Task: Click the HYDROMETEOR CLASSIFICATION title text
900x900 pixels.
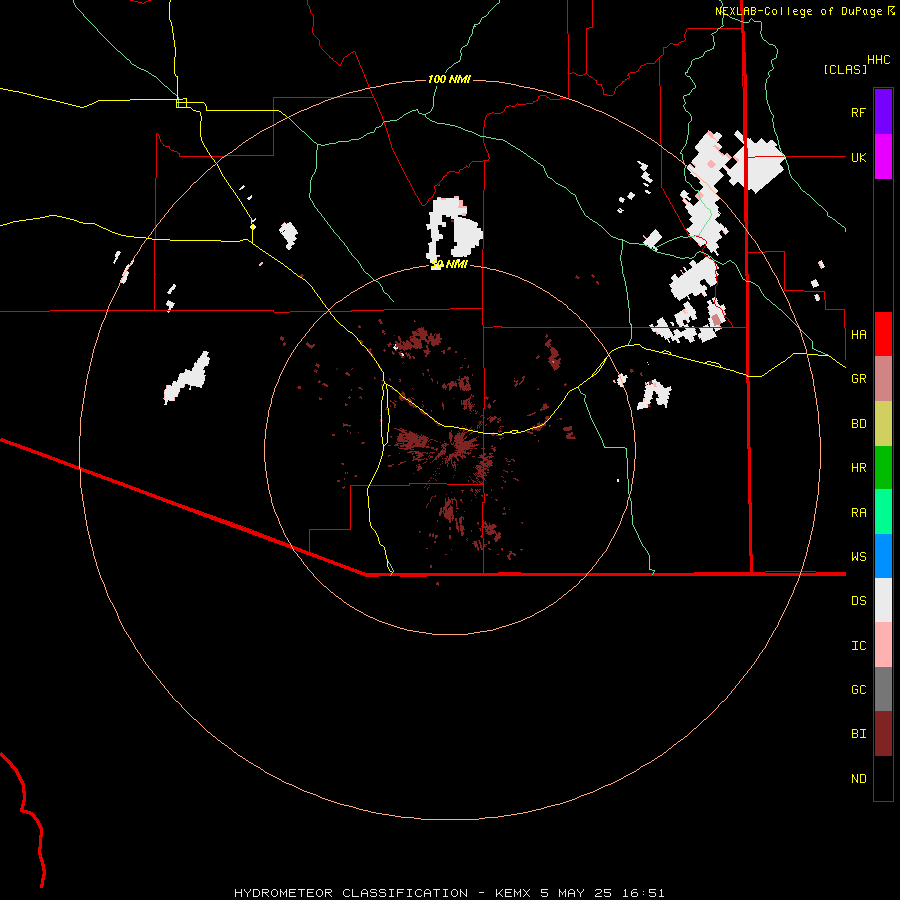Action: click(x=351, y=893)
